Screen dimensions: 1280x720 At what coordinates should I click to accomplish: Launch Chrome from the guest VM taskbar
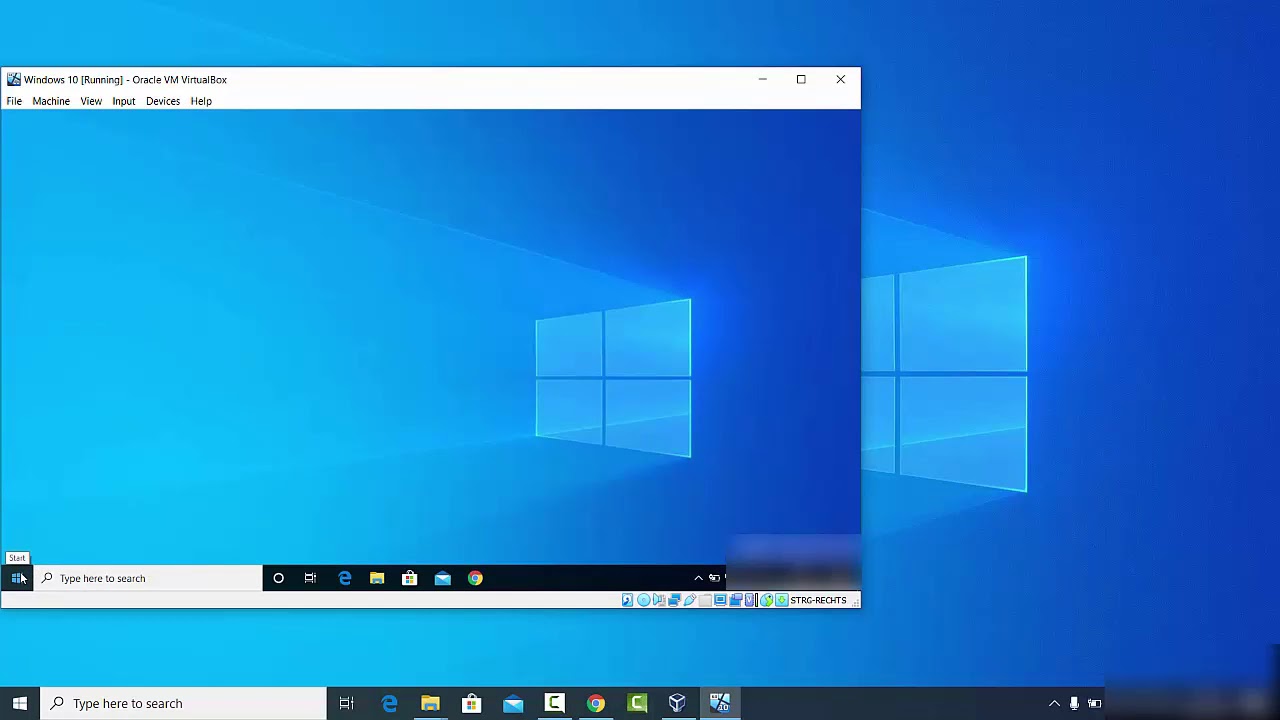pos(475,578)
